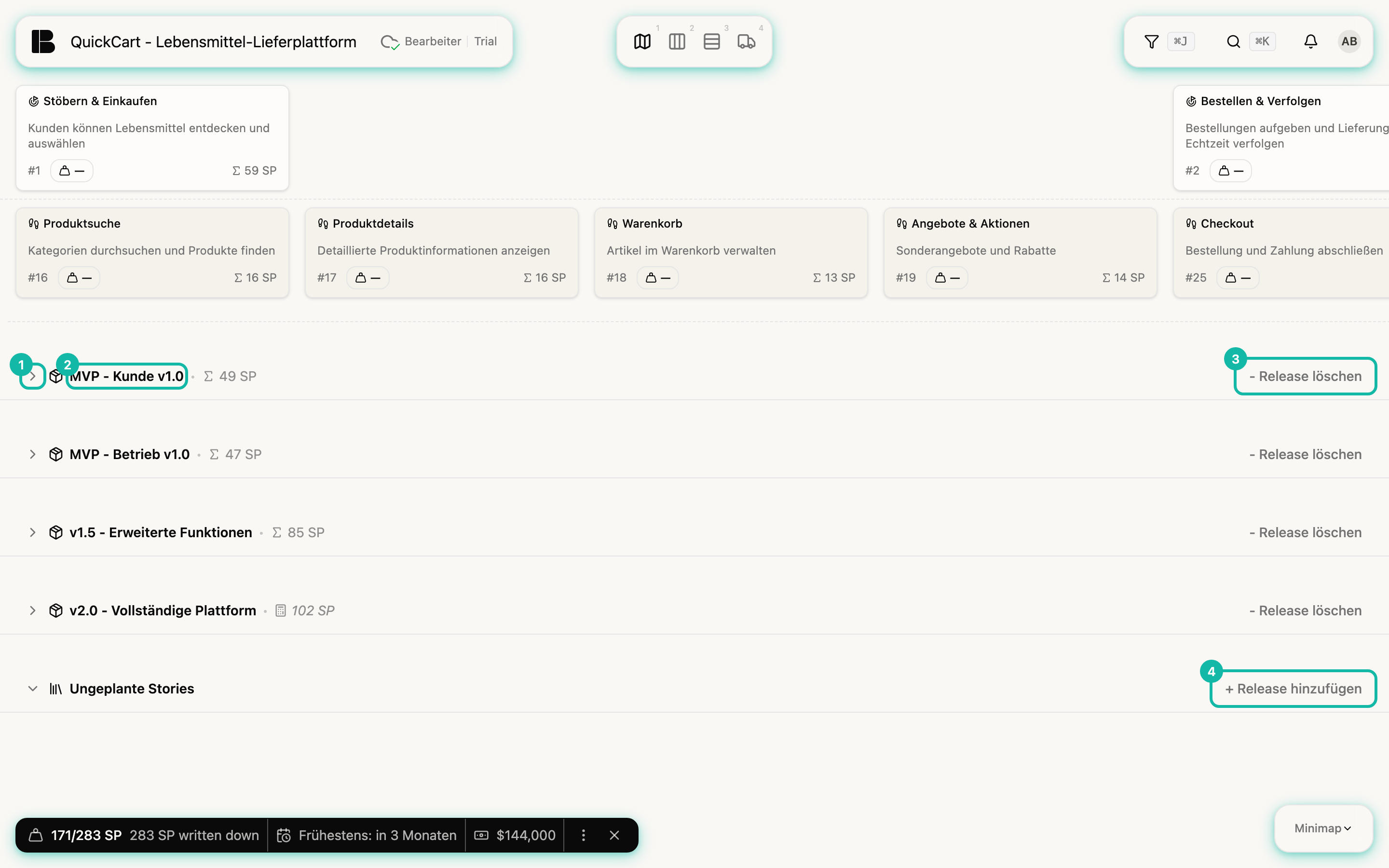Open search with magnifier icon
Screen dimensions: 1389x868
1233,41
